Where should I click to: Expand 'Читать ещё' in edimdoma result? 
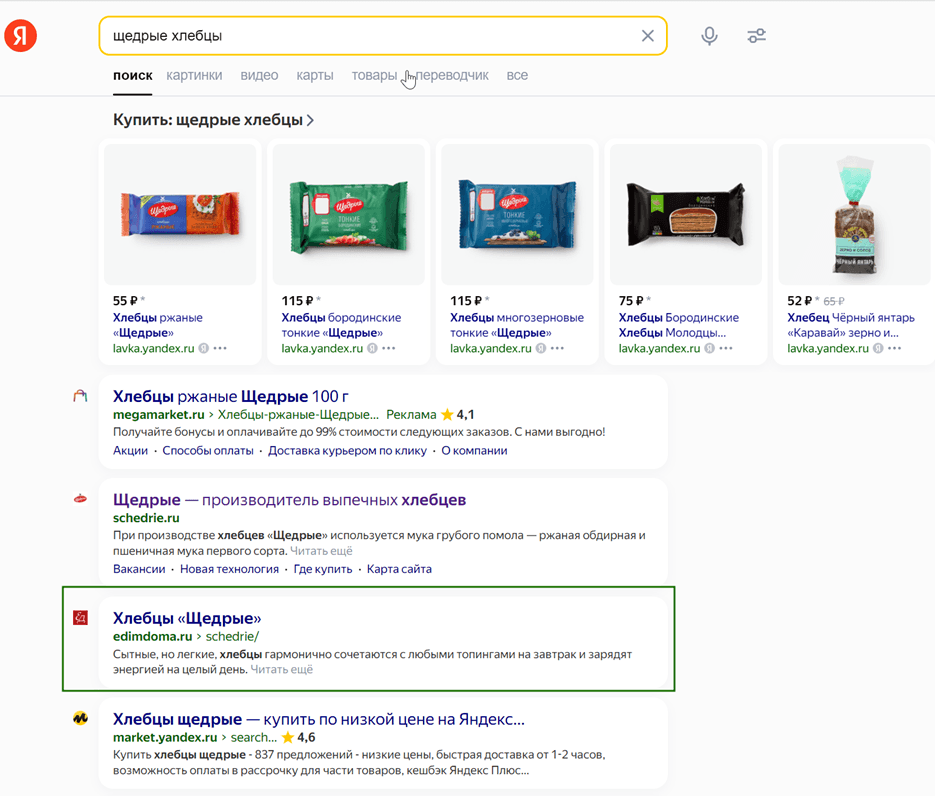pyautogui.click(x=282, y=669)
